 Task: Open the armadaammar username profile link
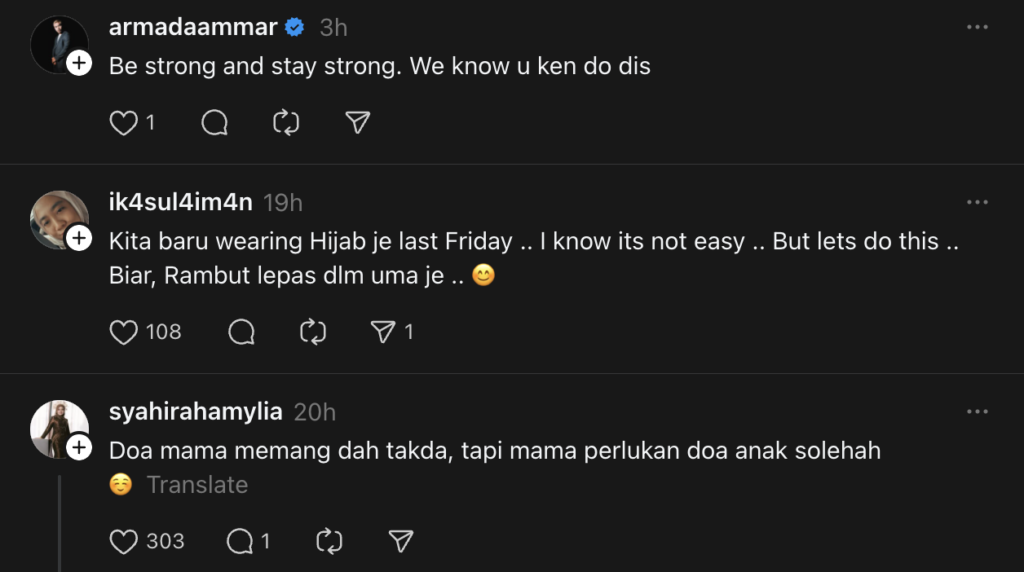tap(192, 28)
